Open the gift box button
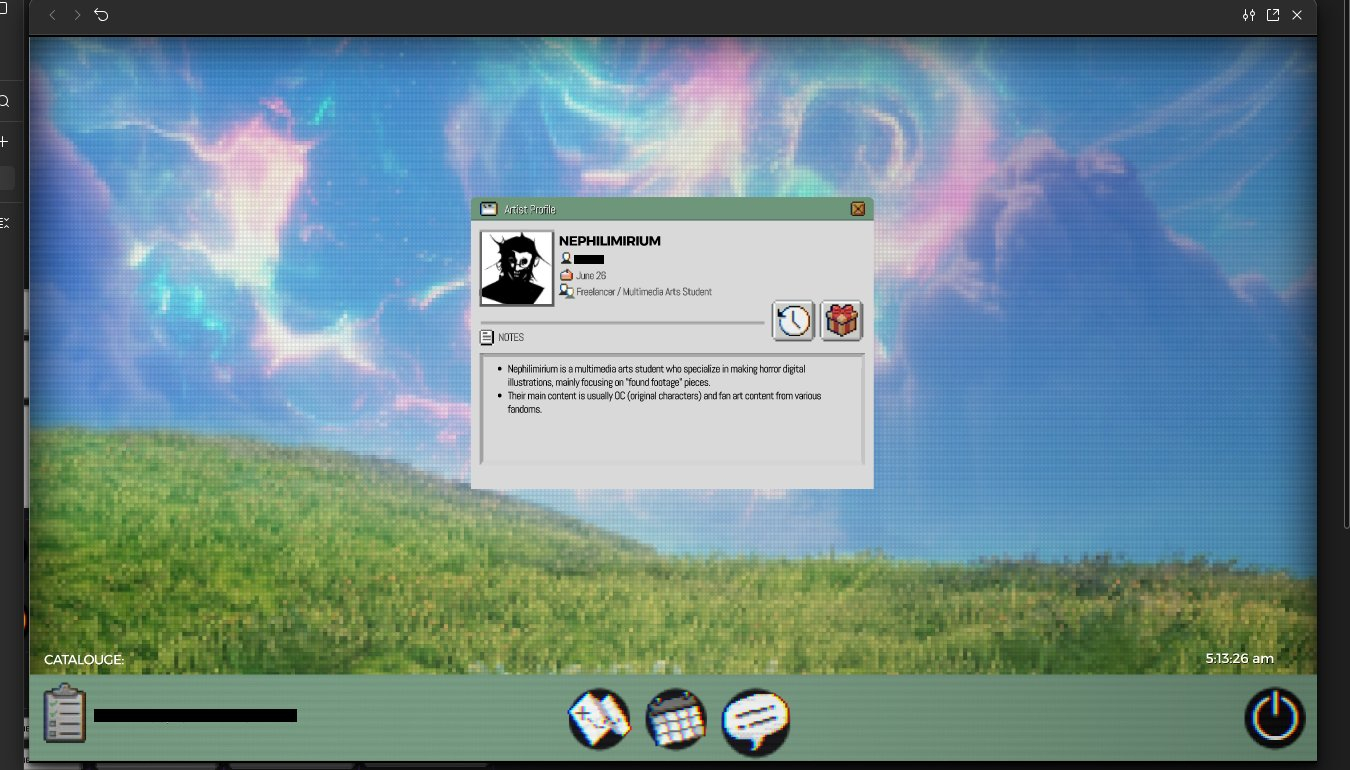This screenshot has width=1350, height=770. click(842, 321)
